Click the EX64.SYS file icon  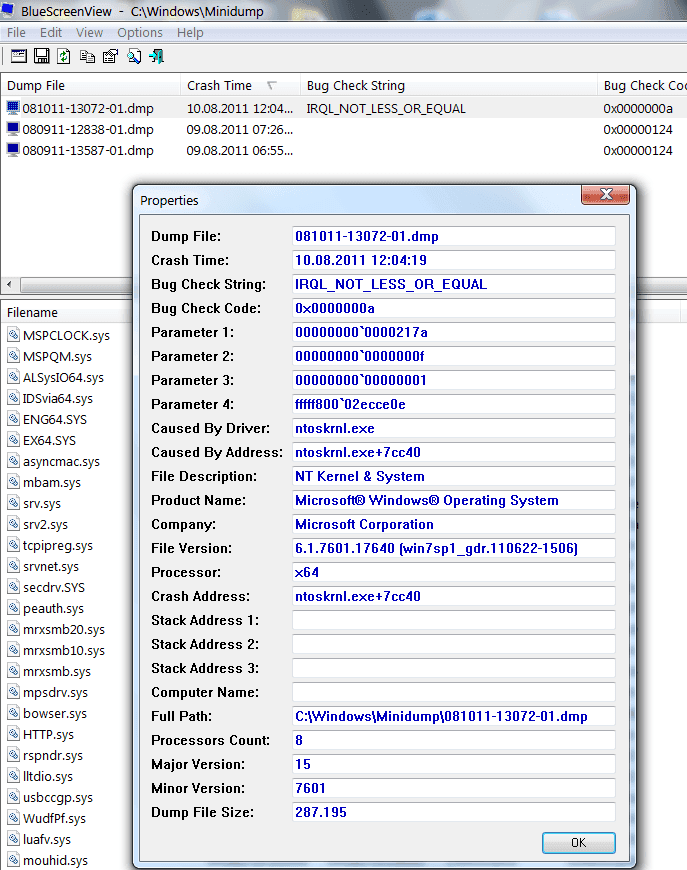[x=13, y=440]
